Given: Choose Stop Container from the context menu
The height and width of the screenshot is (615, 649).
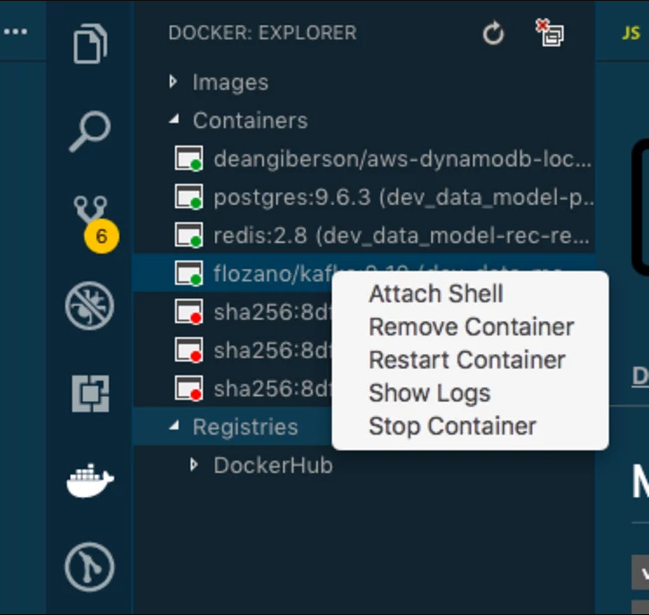Looking at the screenshot, I should (452, 426).
